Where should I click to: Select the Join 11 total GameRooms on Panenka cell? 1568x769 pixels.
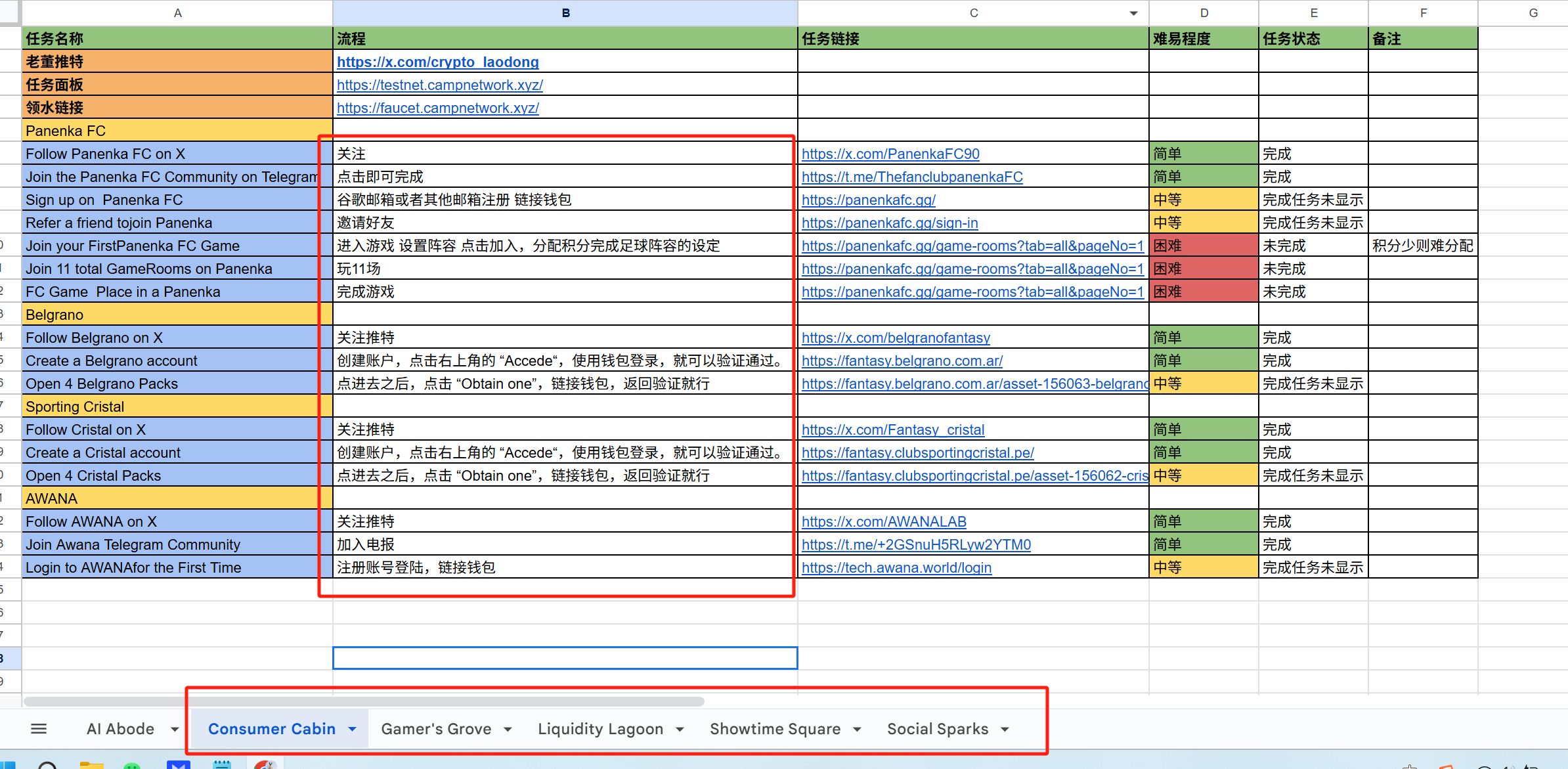[177, 269]
